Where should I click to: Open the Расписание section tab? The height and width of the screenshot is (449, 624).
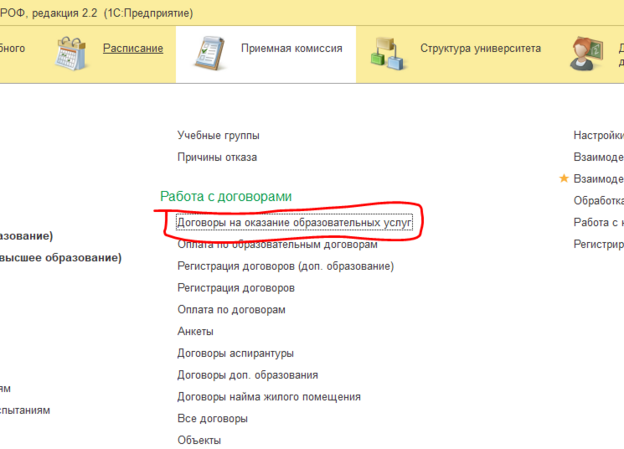(x=132, y=48)
